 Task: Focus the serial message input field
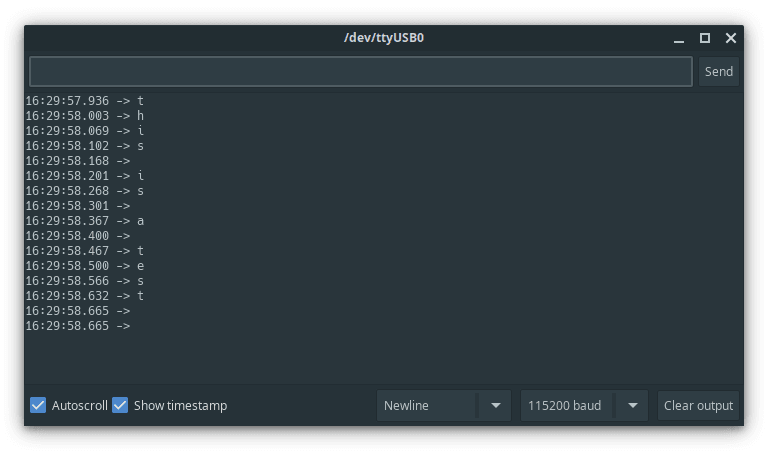tap(360, 71)
